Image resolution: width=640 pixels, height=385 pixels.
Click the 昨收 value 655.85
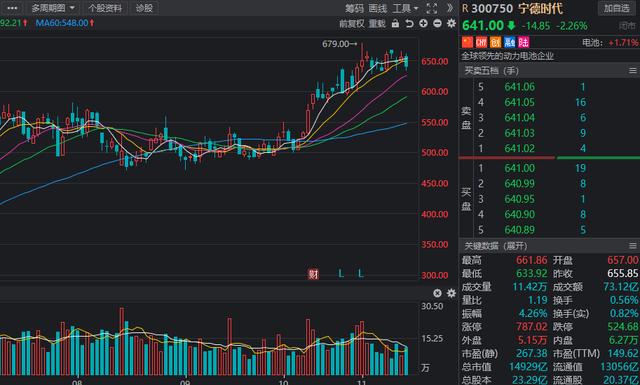tap(622, 274)
